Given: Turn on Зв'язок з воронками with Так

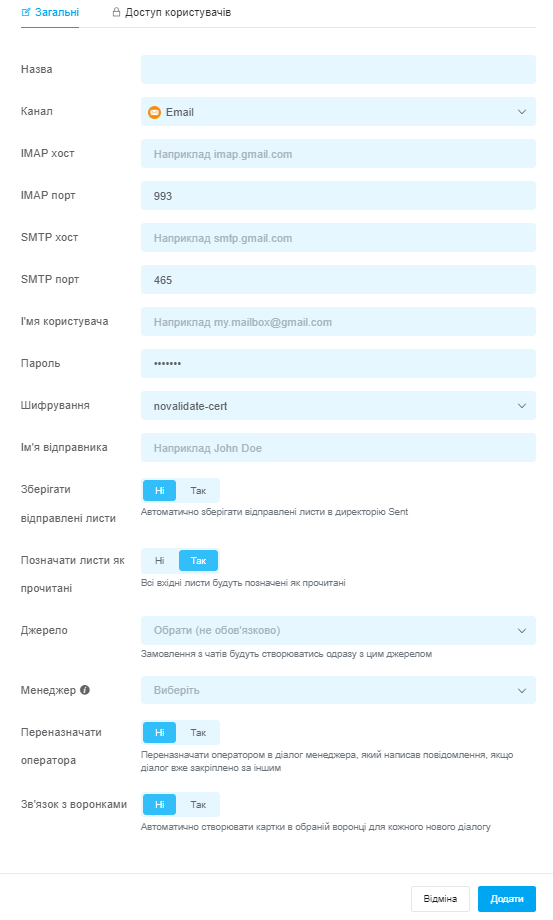Looking at the screenshot, I should click(198, 804).
